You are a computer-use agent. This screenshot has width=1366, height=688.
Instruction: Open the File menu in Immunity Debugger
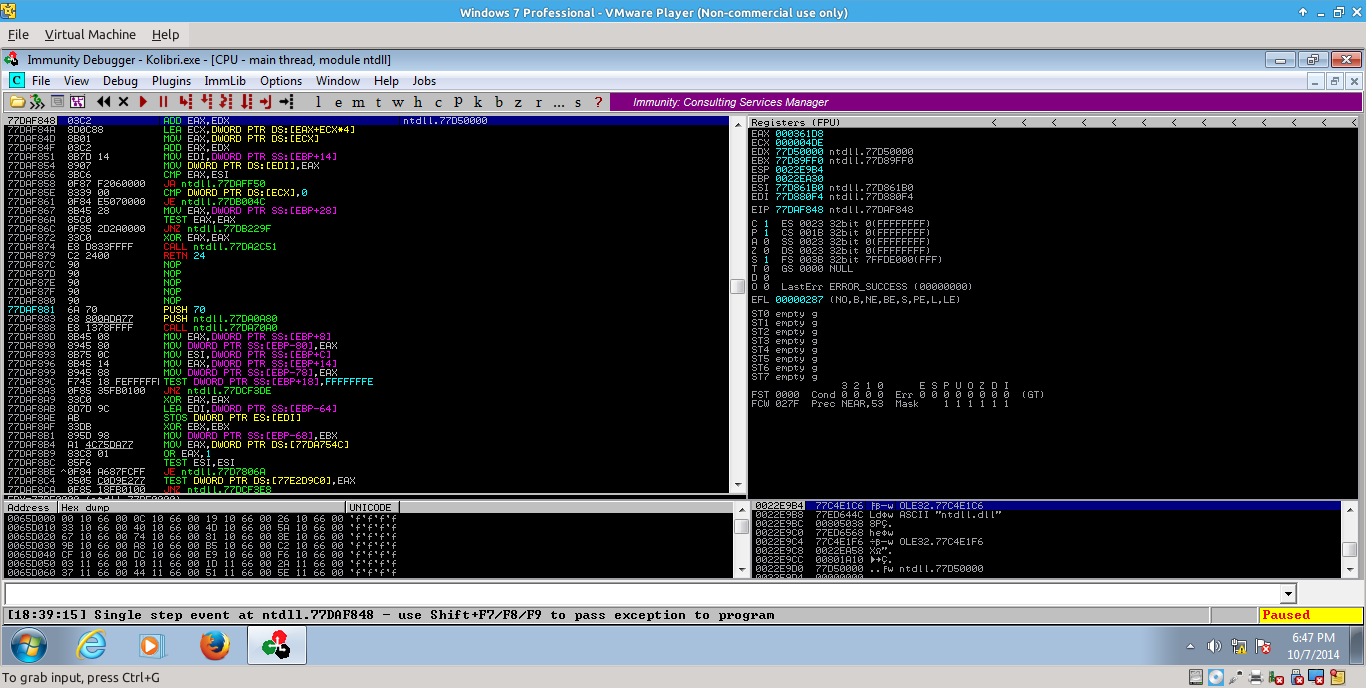click(41, 81)
